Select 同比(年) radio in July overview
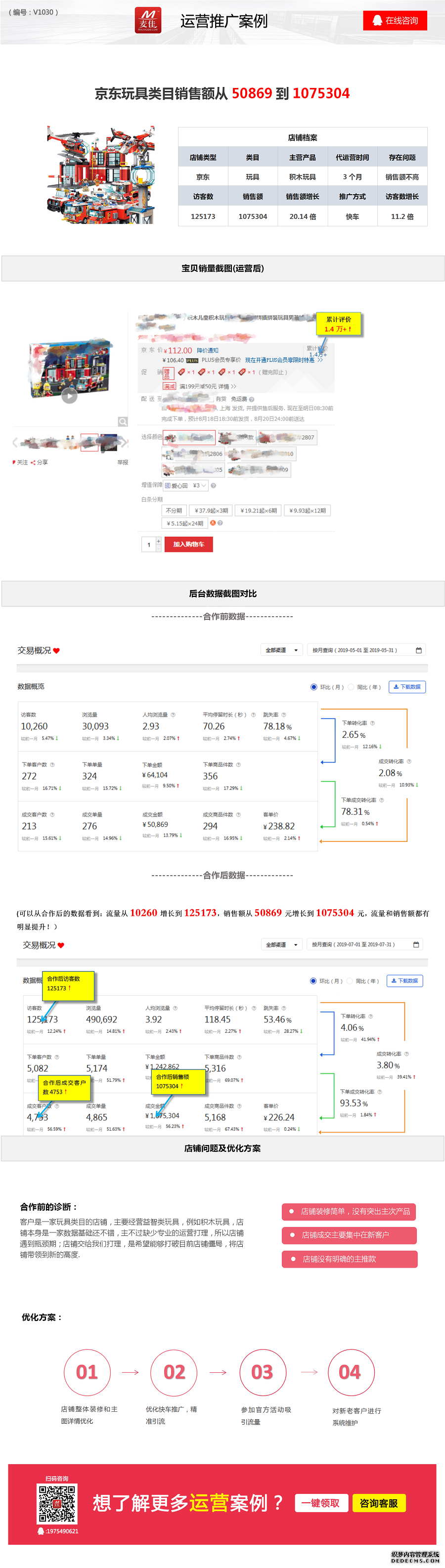Image resolution: width=445 pixels, height=1568 pixels. (x=350, y=981)
